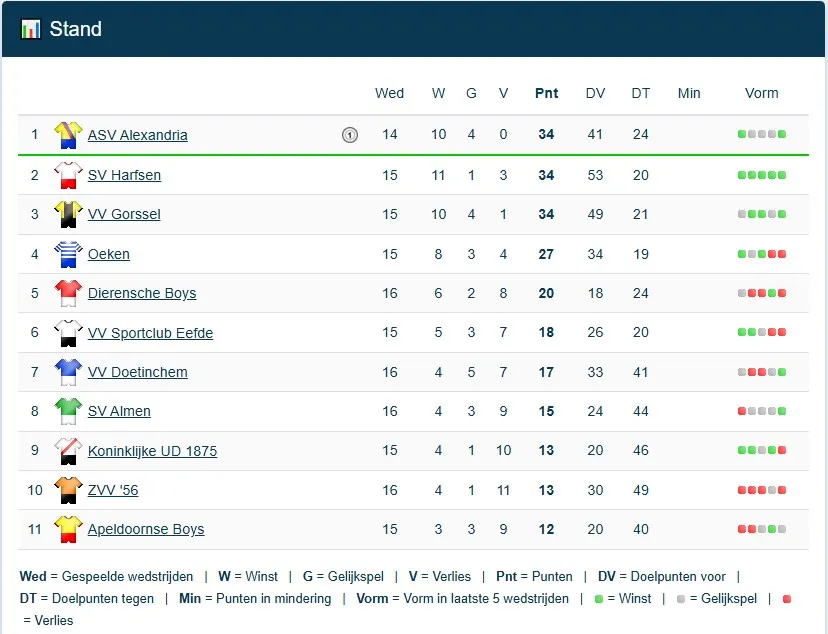Screen dimensions: 828x634
Task: Click the Wed column header
Action: 389,93
